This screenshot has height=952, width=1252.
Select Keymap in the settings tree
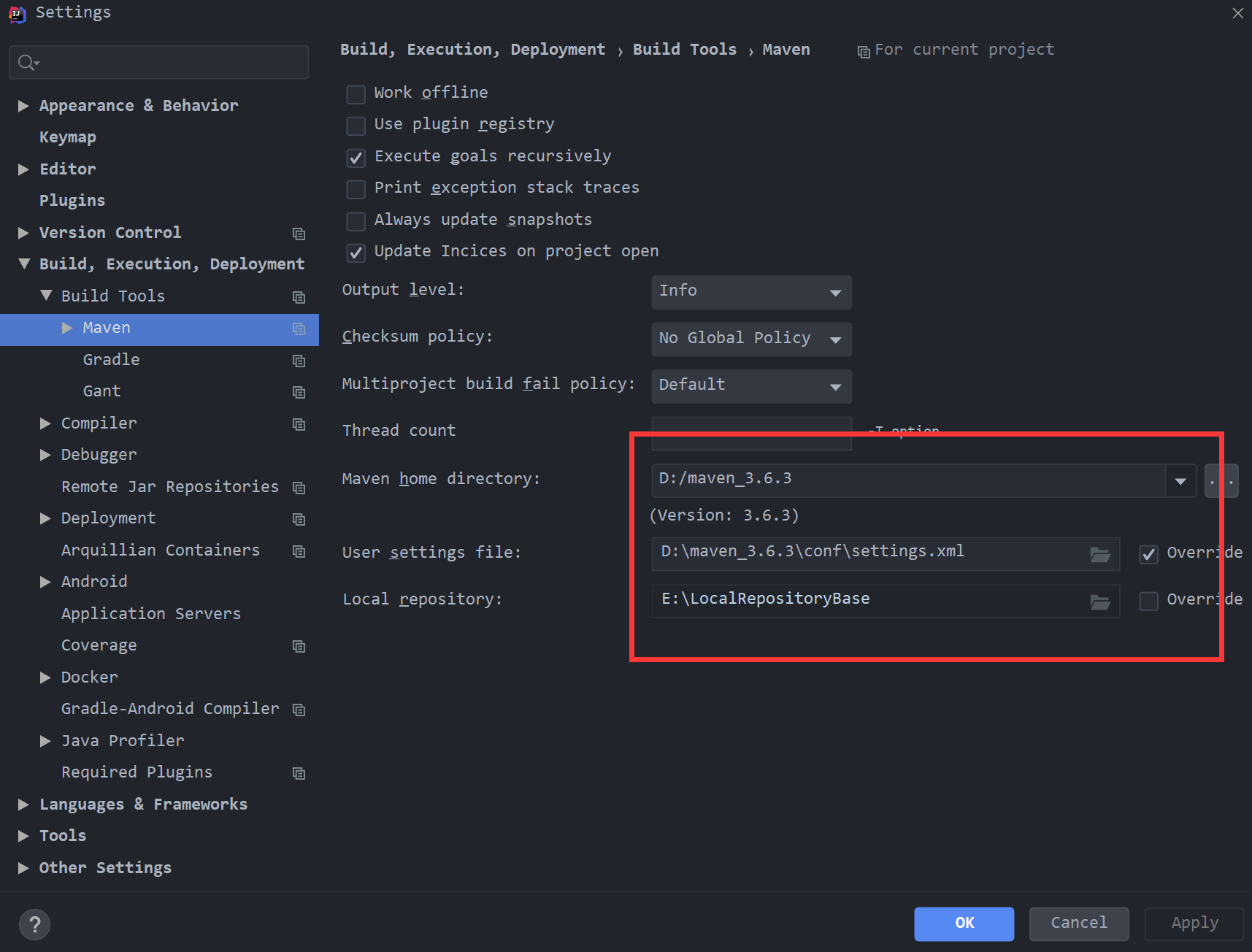[67, 137]
